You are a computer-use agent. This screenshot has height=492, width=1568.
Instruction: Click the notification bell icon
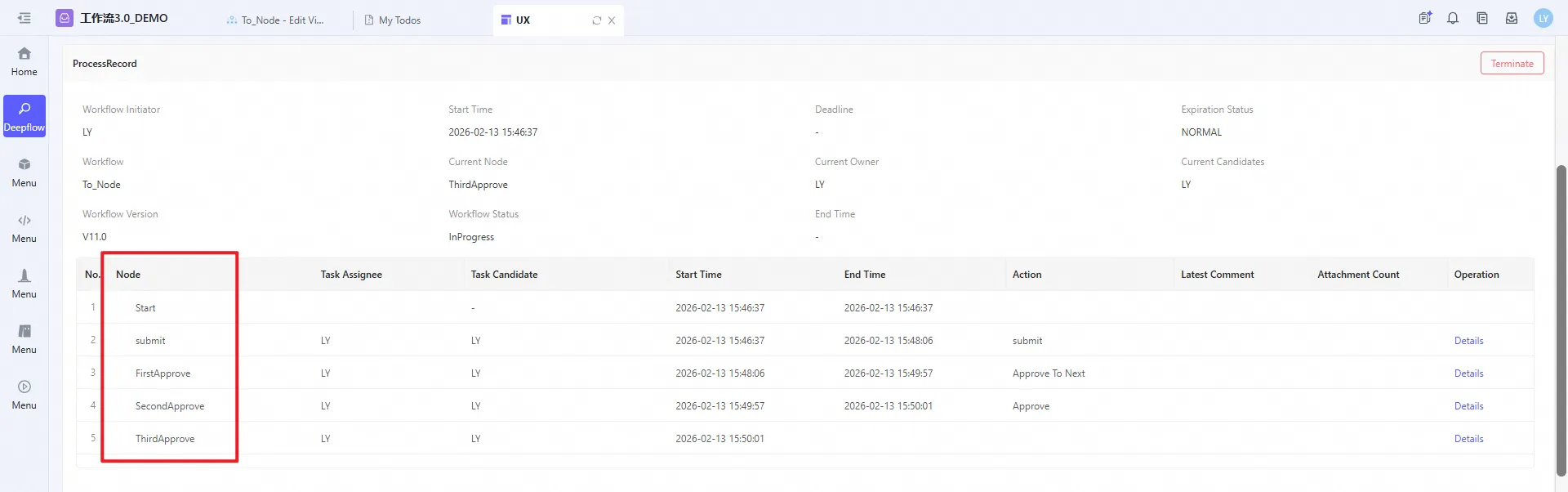coord(1453,18)
